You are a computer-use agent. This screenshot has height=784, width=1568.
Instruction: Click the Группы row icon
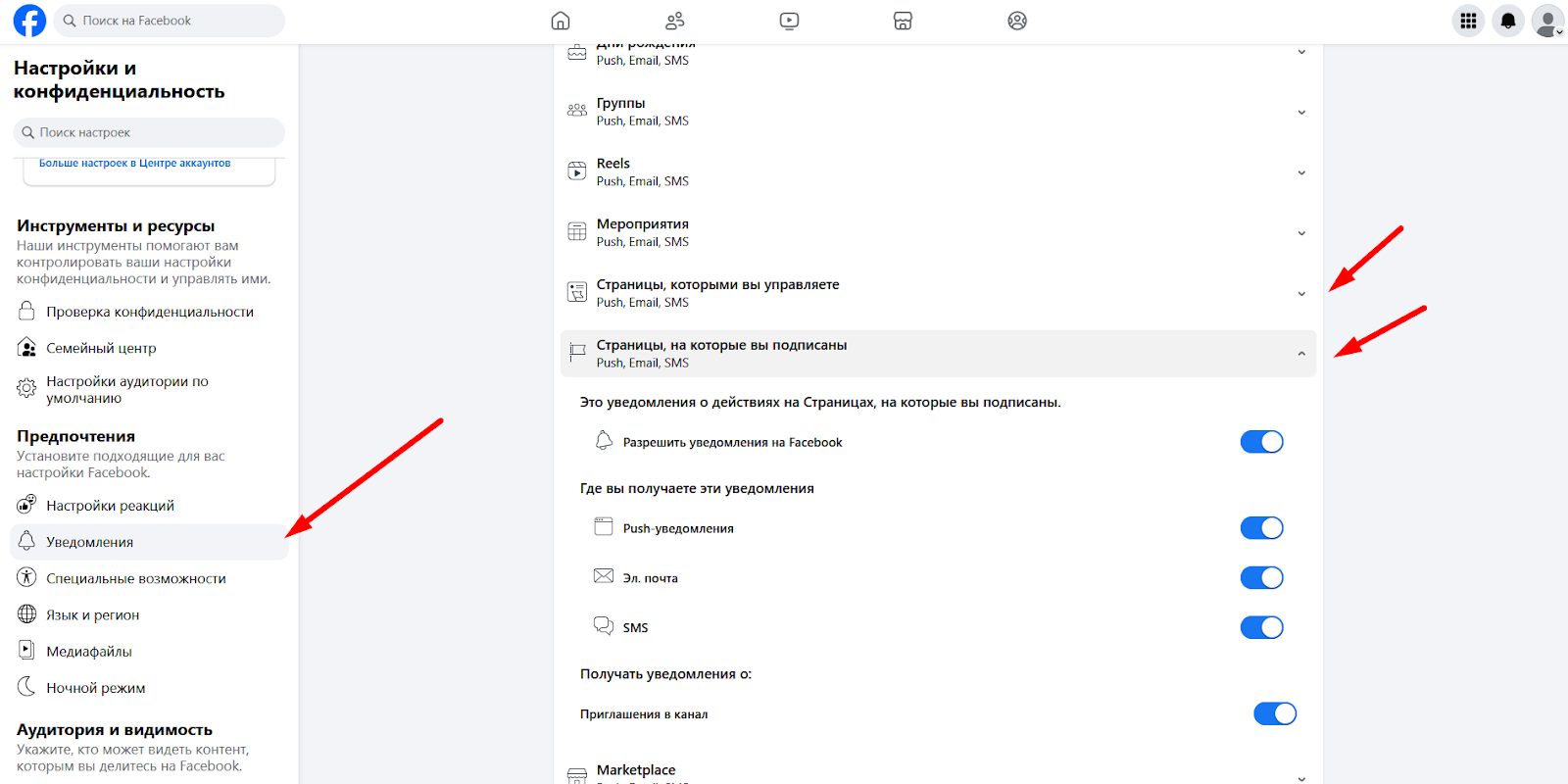577,111
